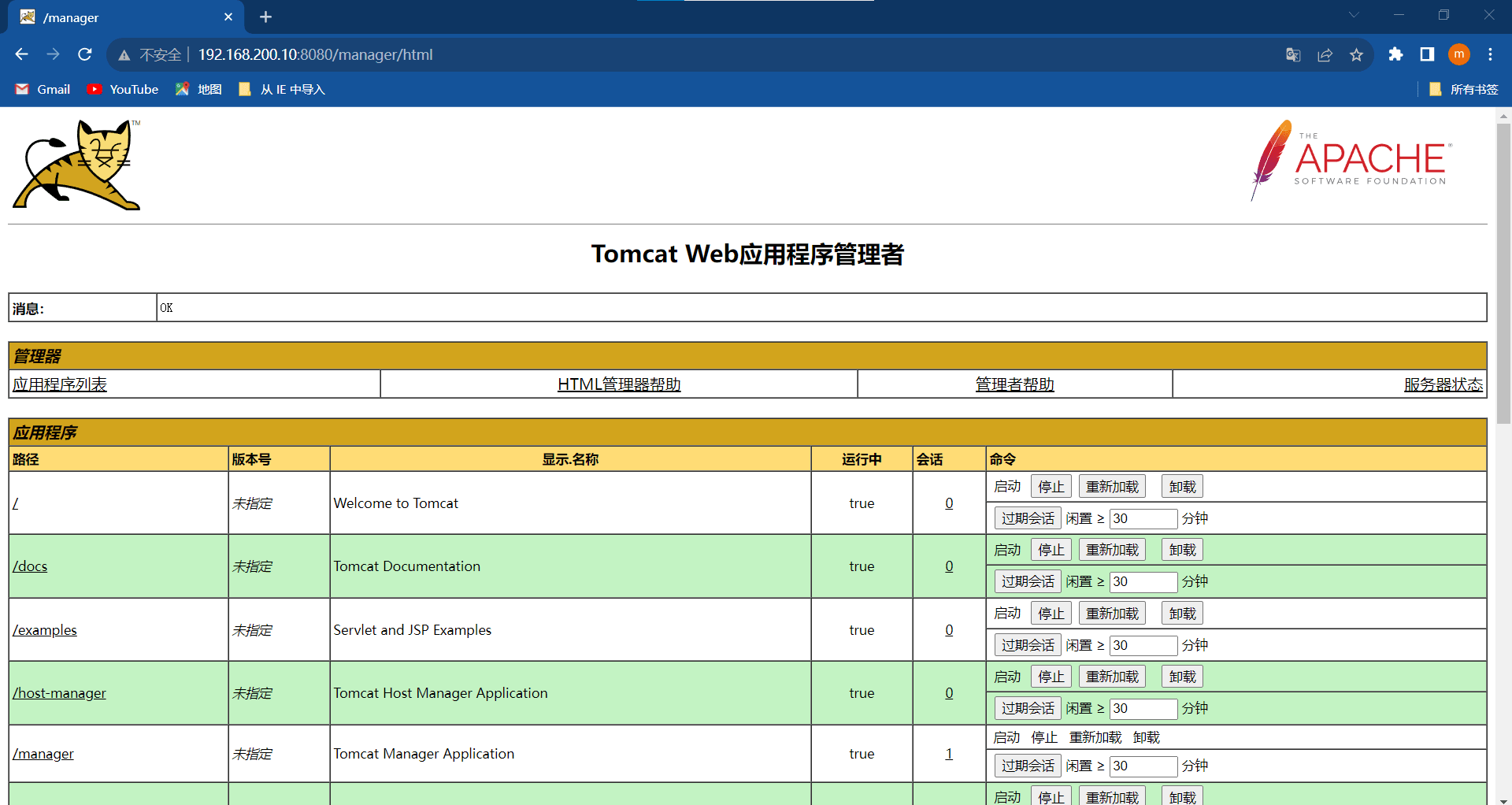This screenshot has width=1512, height=805.
Task: Share this page via share icon
Action: [1325, 54]
